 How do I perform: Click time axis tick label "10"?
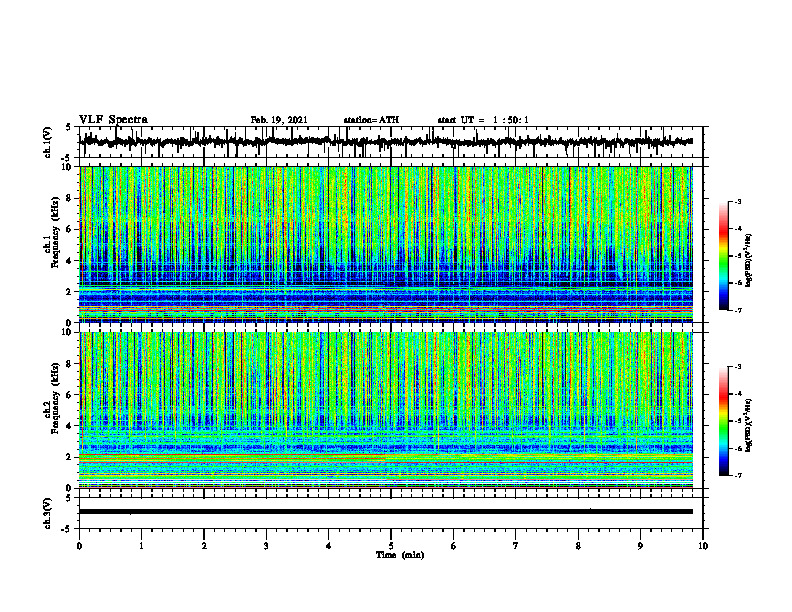703,546
